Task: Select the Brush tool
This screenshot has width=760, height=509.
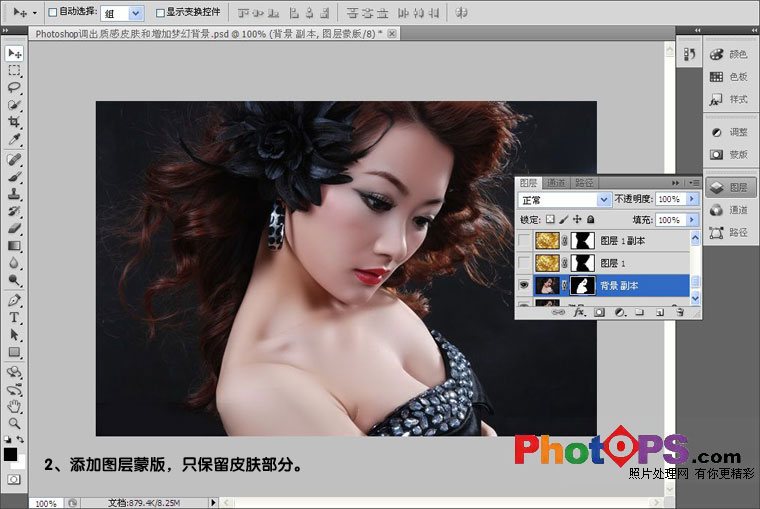Action: pos(15,177)
